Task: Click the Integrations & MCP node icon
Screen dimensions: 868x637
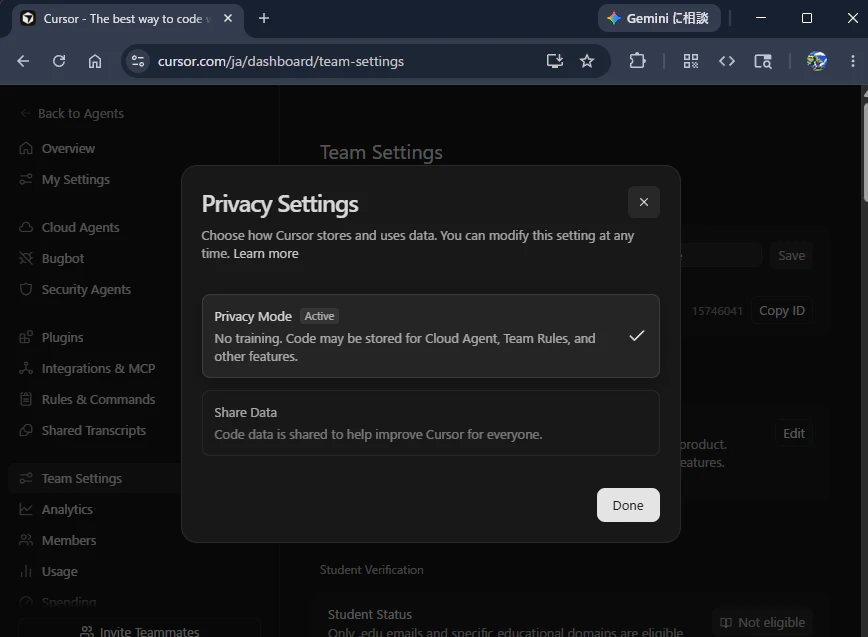Action: pos(26,368)
